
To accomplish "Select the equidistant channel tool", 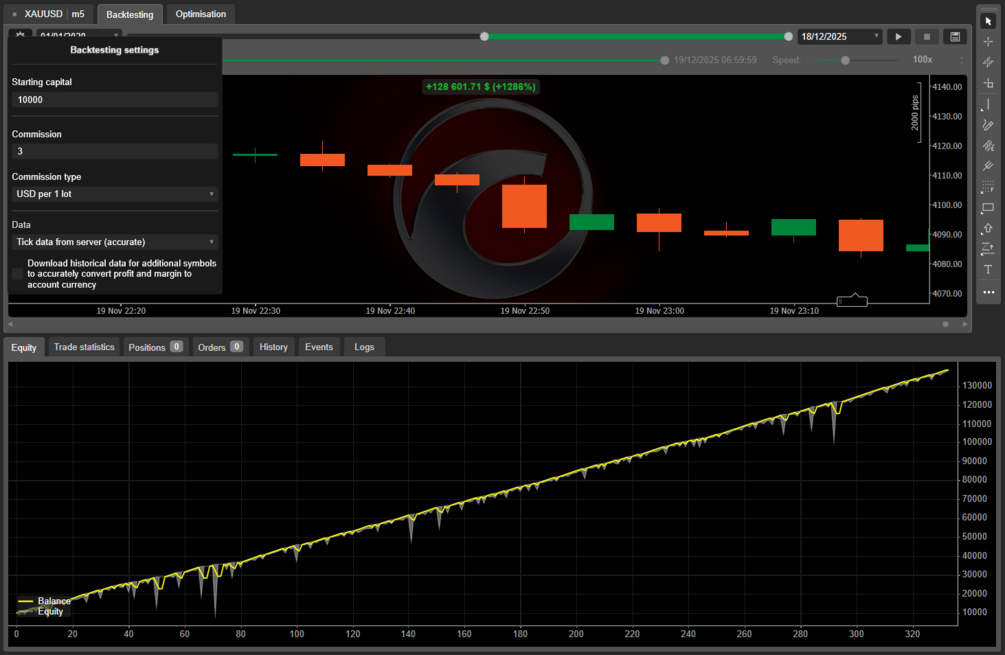I will click(988, 145).
